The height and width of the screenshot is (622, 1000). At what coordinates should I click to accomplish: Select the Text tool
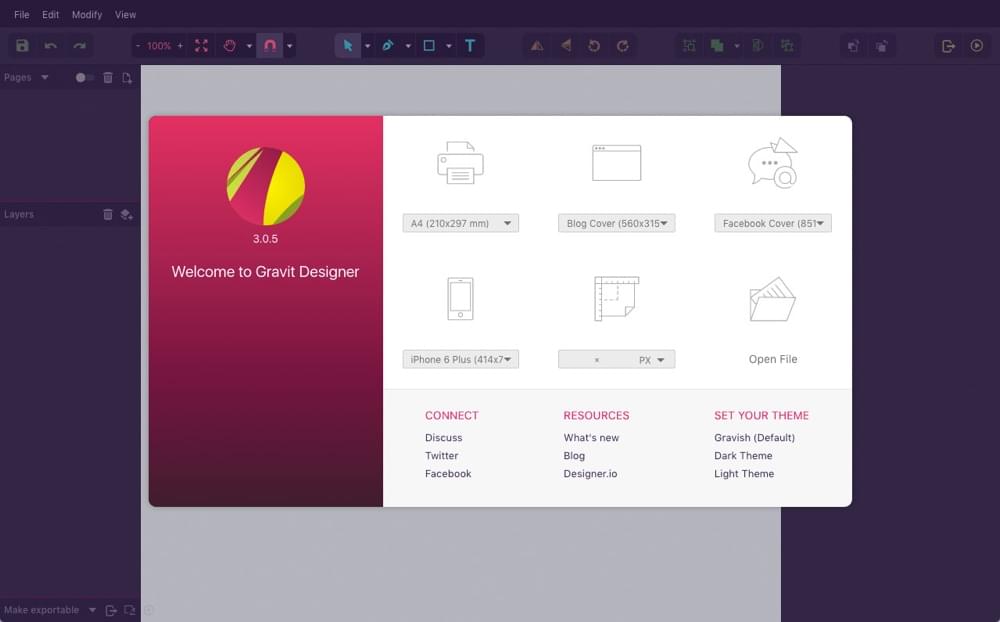click(x=470, y=45)
